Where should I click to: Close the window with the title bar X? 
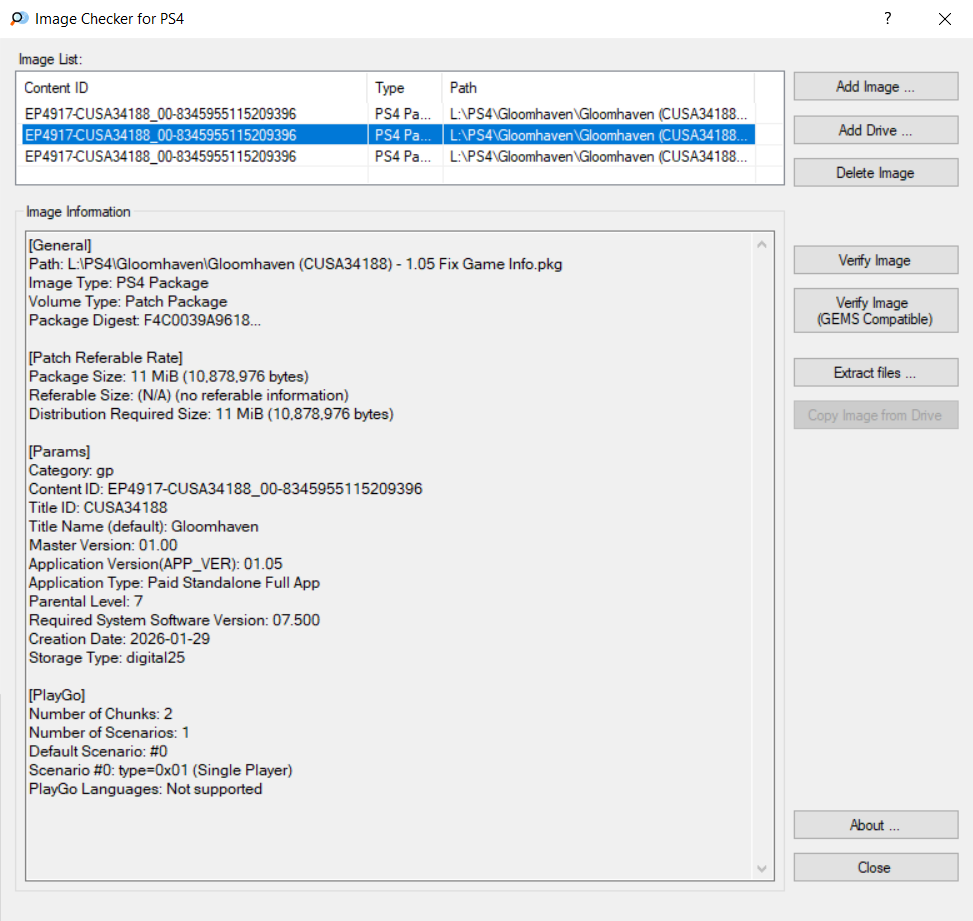944,19
